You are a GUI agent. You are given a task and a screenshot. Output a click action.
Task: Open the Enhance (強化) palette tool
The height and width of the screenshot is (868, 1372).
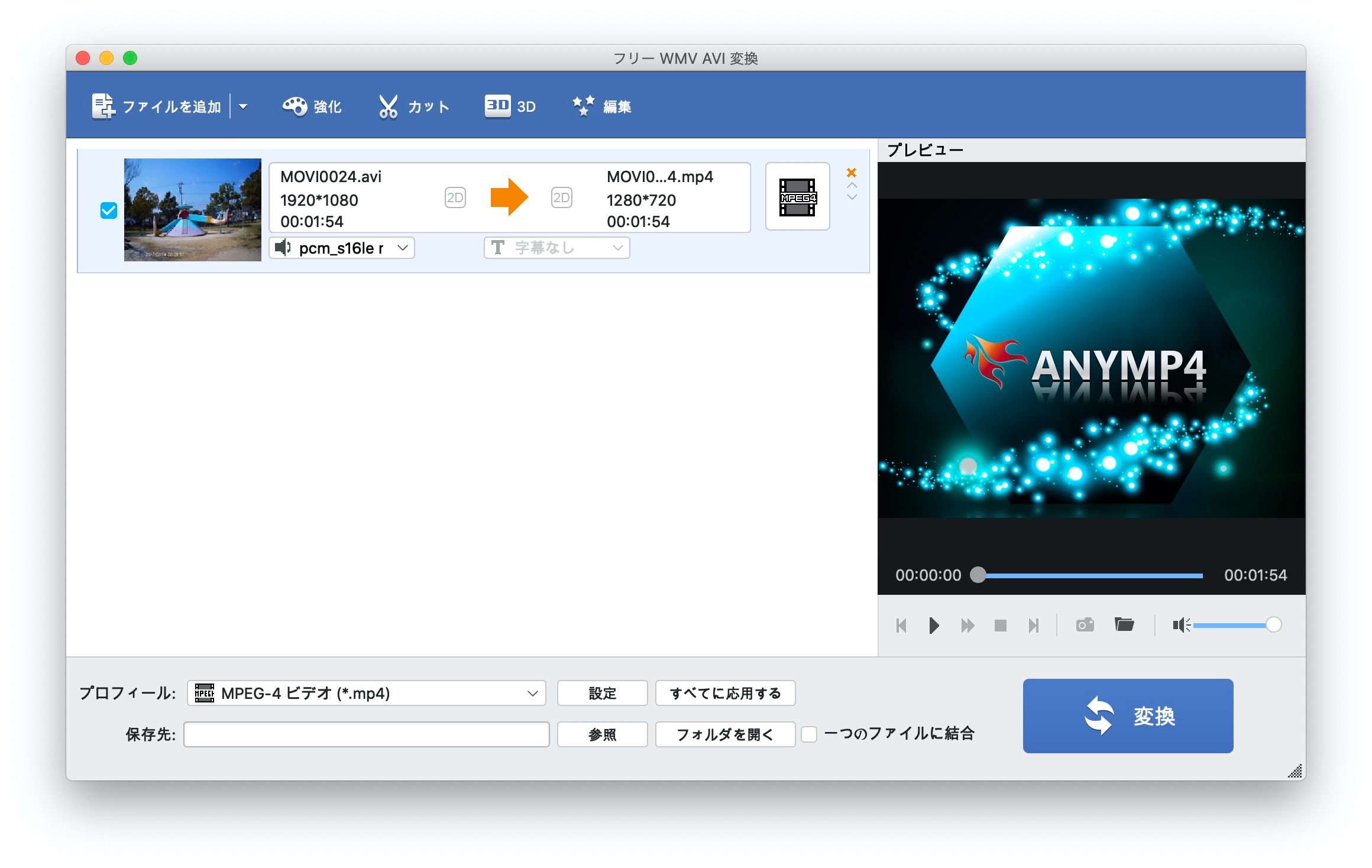pyautogui.click(x=295, y=106)
